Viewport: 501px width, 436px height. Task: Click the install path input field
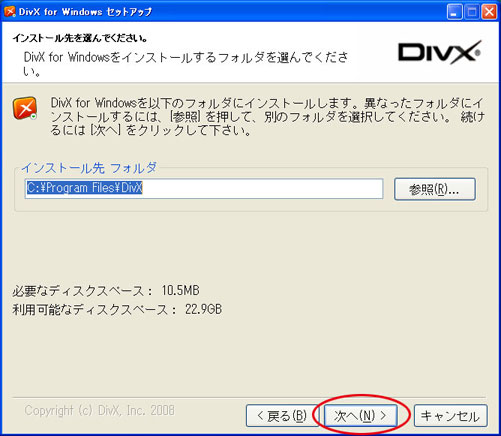(204, 188)
